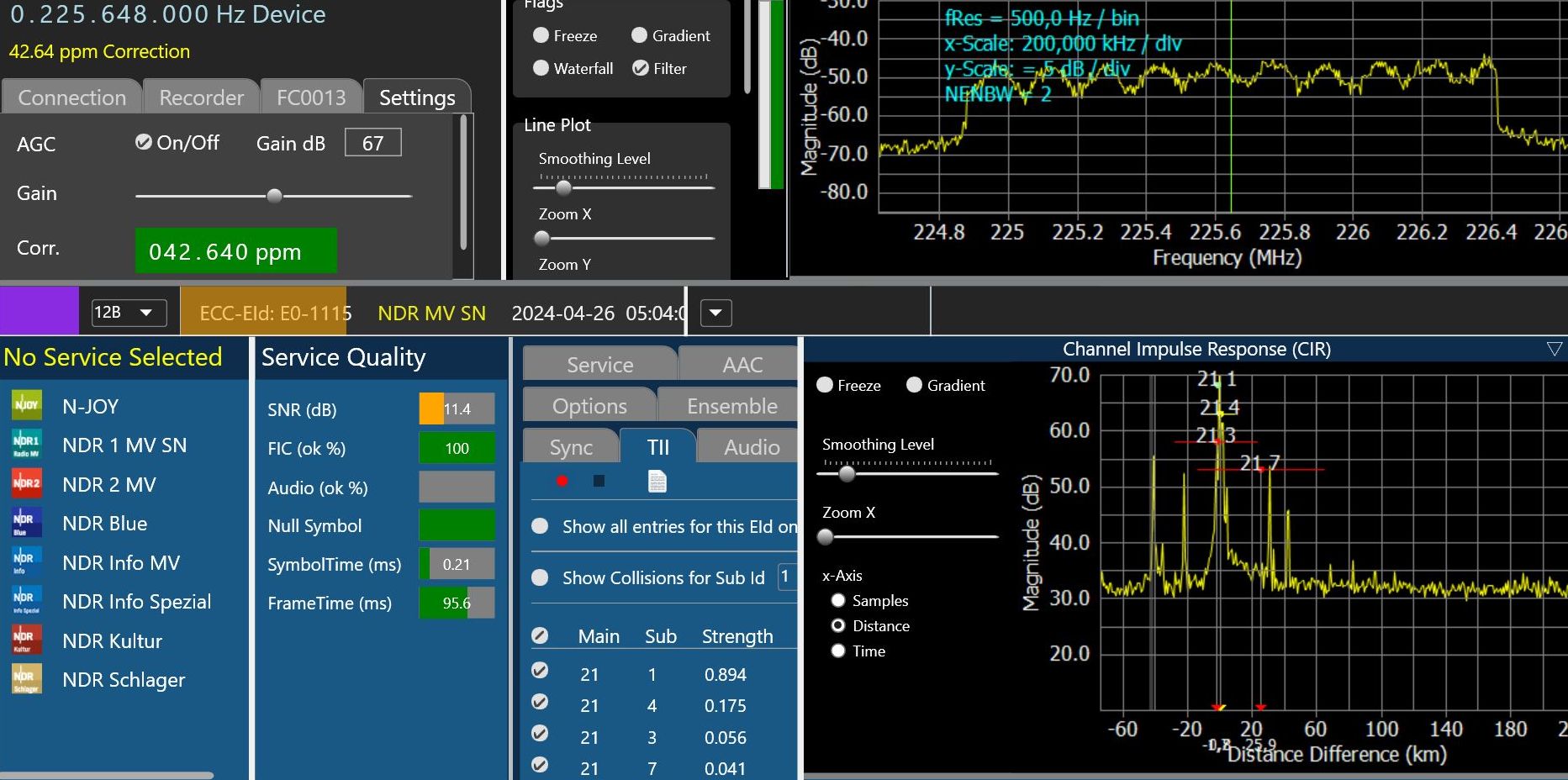The height and width of the screenshot is (780, 1568).
Task: Select the N-JOY station logo
Action: coord(27,405)
